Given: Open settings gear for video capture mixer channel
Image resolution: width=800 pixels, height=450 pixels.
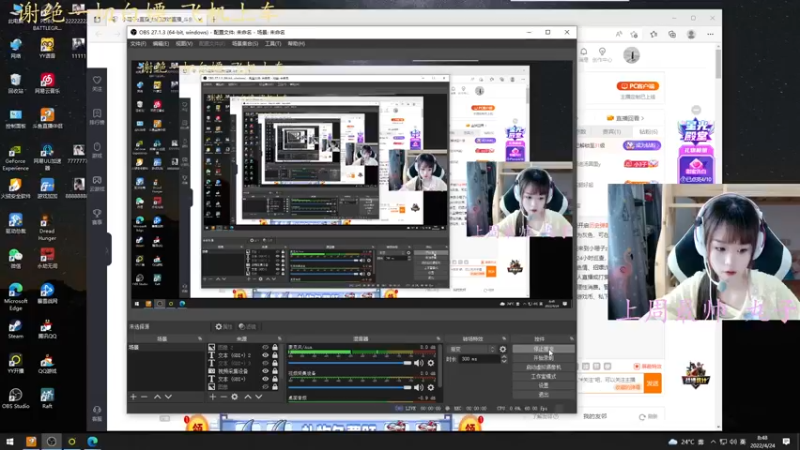Looking at the screenshot, I should tap(431, 387).
